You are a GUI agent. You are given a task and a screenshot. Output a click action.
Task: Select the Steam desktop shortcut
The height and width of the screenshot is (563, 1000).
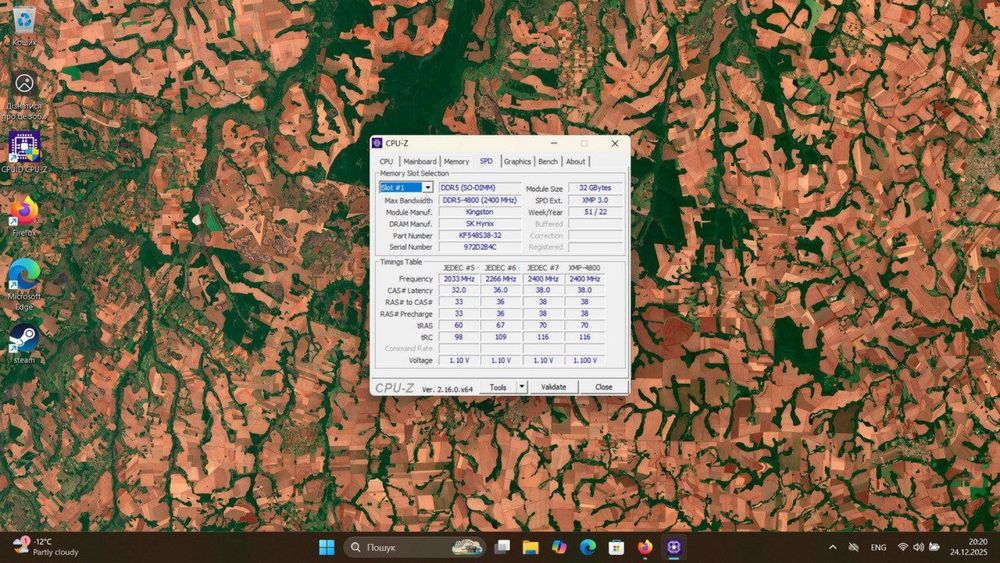(x=24, y=344)
